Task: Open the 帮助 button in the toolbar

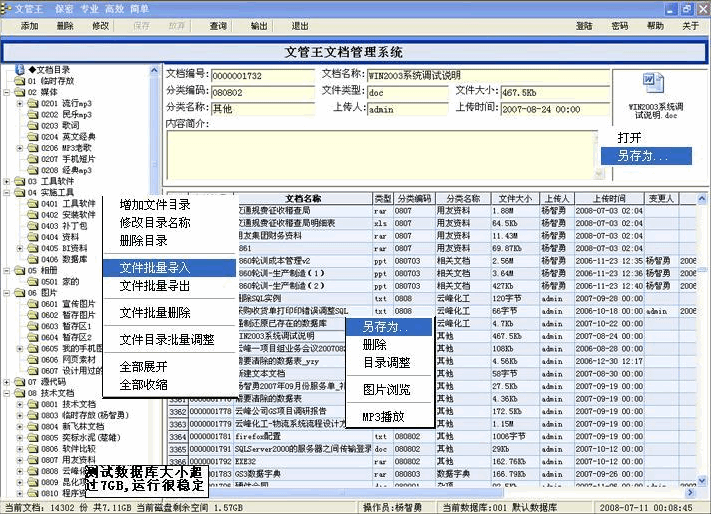Action: click(x=655, y=26)
